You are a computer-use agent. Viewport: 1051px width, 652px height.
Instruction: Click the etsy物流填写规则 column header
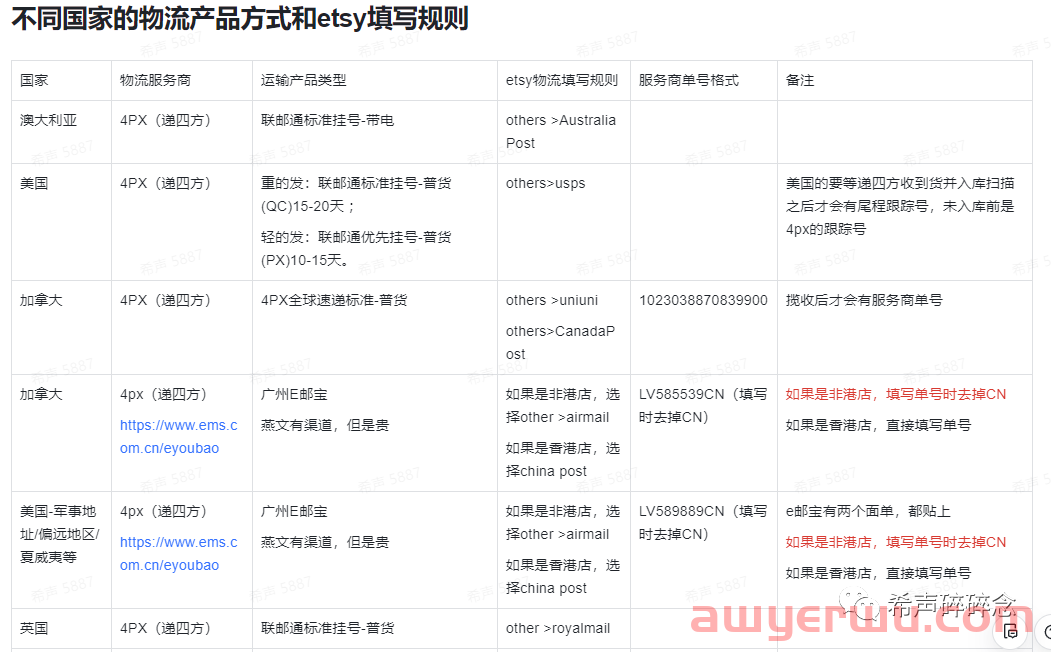click(x=562, y=80)
